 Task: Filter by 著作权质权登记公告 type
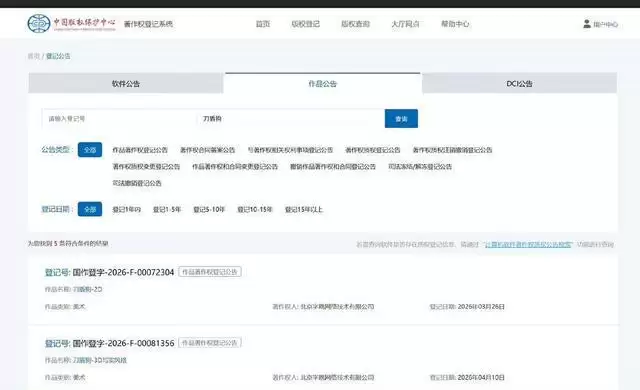pyautogui.click(x=373, y=150)
